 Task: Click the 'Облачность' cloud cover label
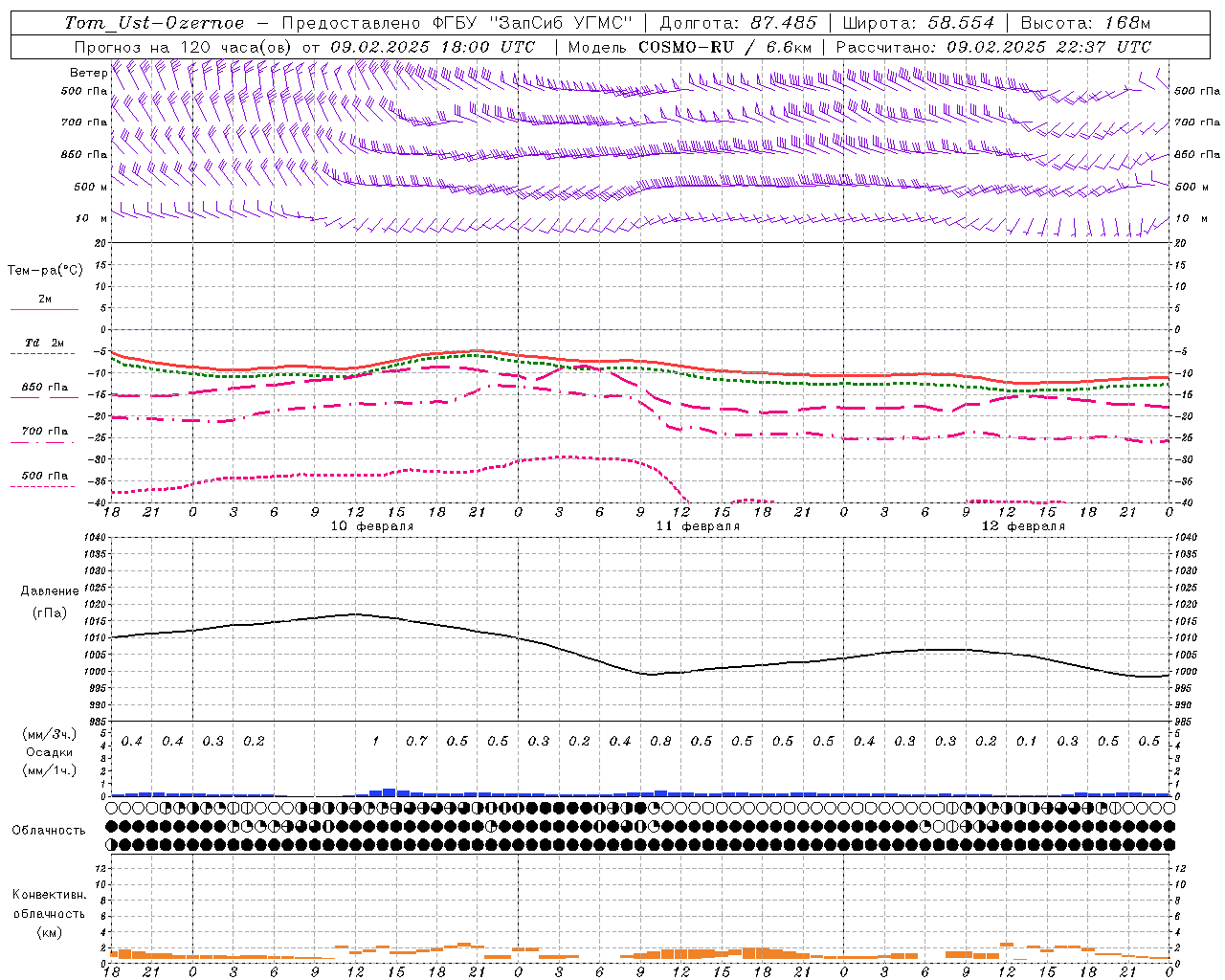[48, 831]
